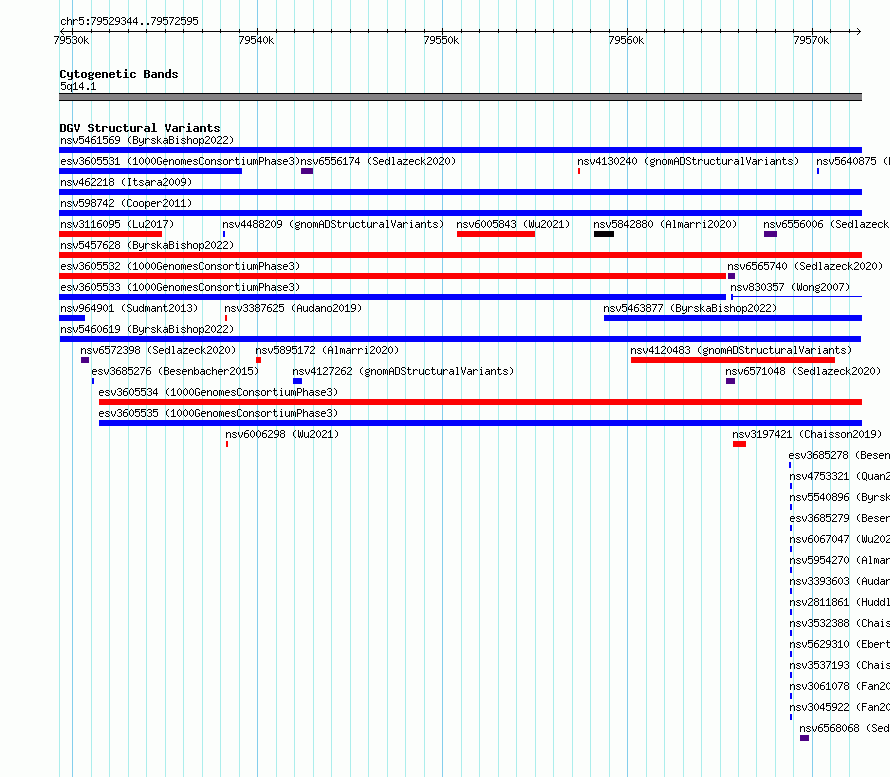Open the nsv5629310 variant label
Viewport: 890px width, 777px height.
click(839, 644)
